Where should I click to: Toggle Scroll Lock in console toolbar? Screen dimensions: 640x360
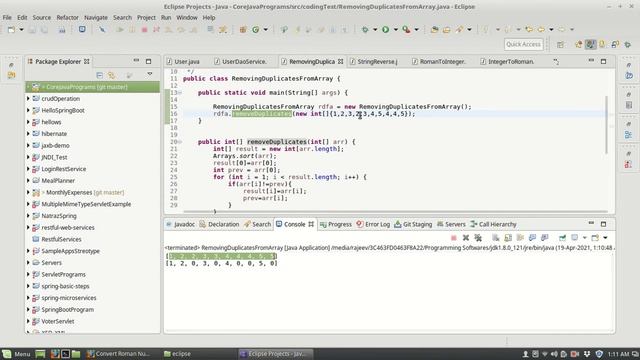(508, 238)
